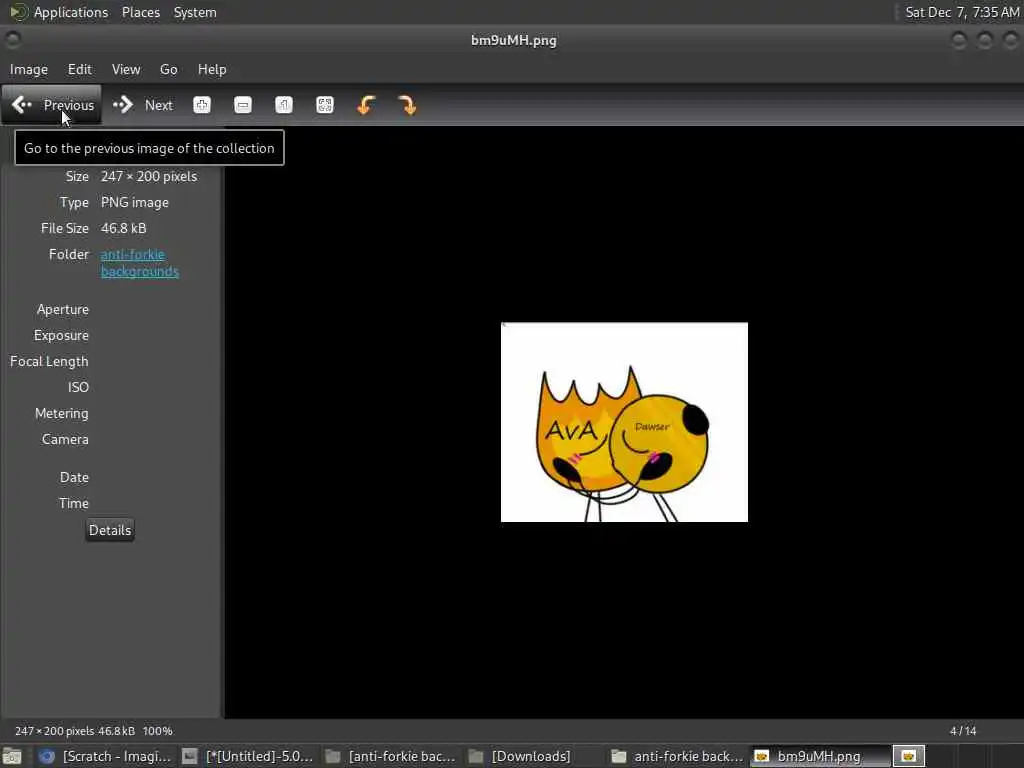This screenshot has height=768, width=1024.
Task: Switch to anti-forkie back... taskbar window
Action: [x=678, y=756]
